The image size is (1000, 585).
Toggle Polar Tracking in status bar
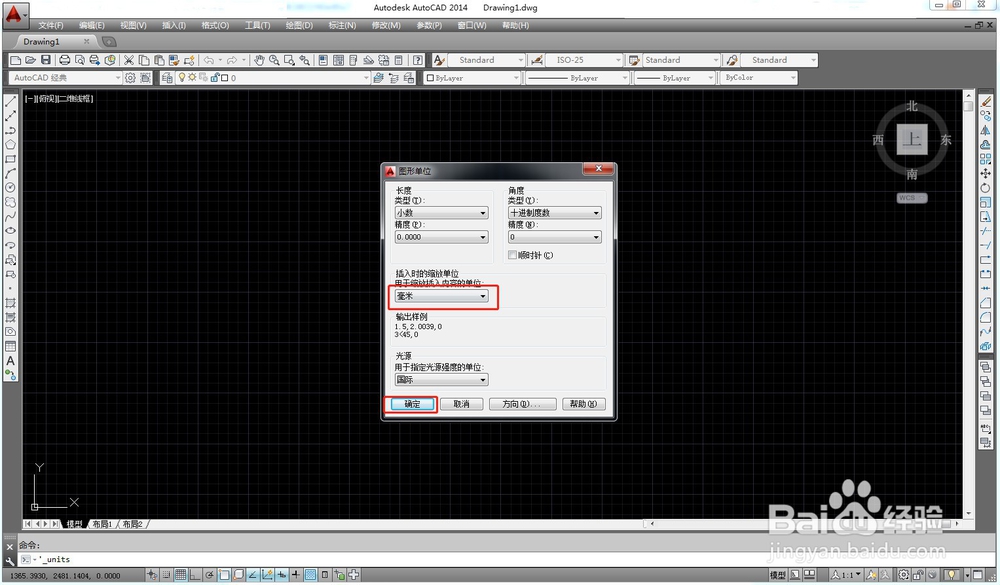pos(209,575)
